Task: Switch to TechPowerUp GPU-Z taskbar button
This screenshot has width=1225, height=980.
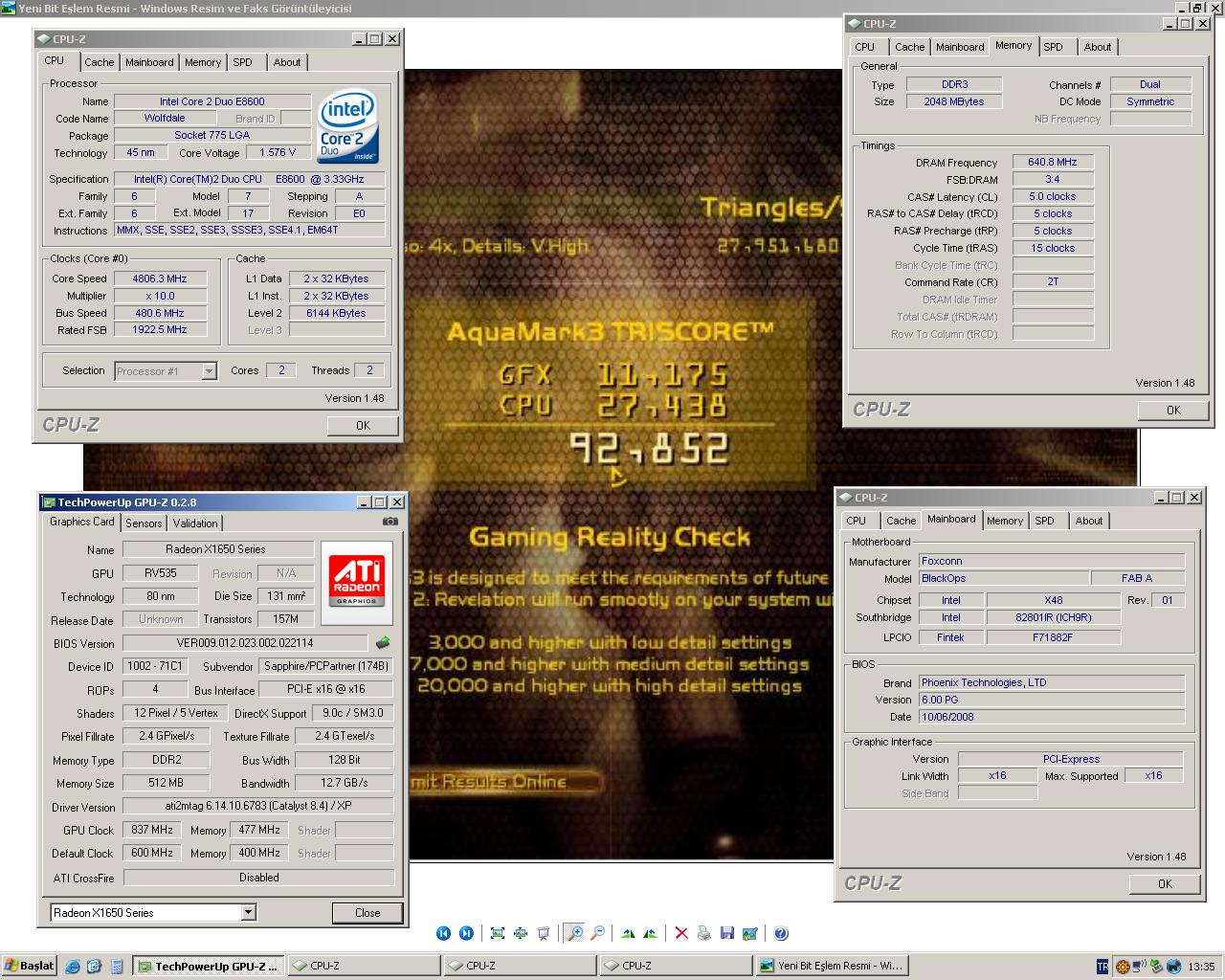Action: click(209, 966)
